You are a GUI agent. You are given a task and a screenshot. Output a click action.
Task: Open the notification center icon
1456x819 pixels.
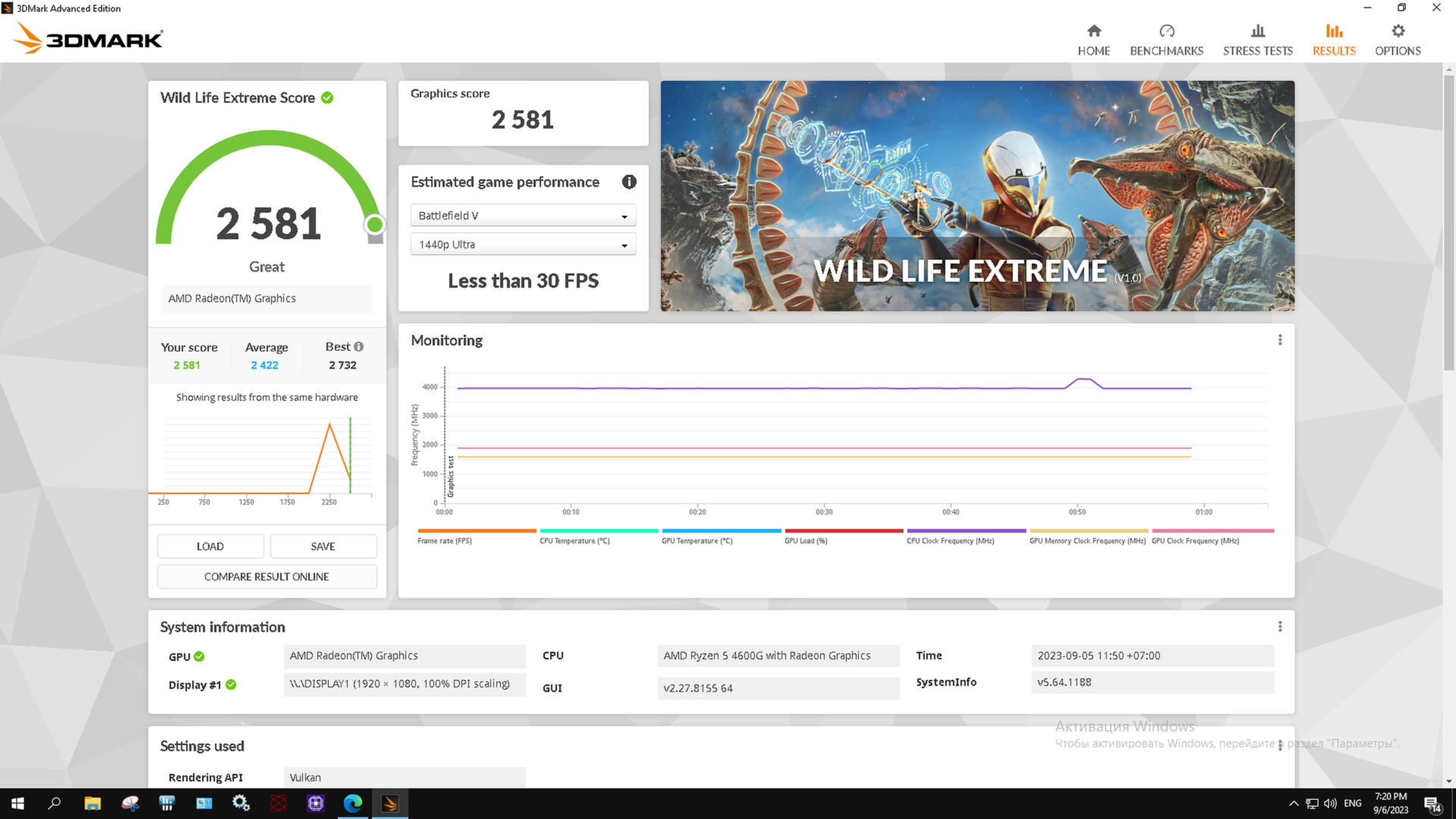pos(1432,804)
